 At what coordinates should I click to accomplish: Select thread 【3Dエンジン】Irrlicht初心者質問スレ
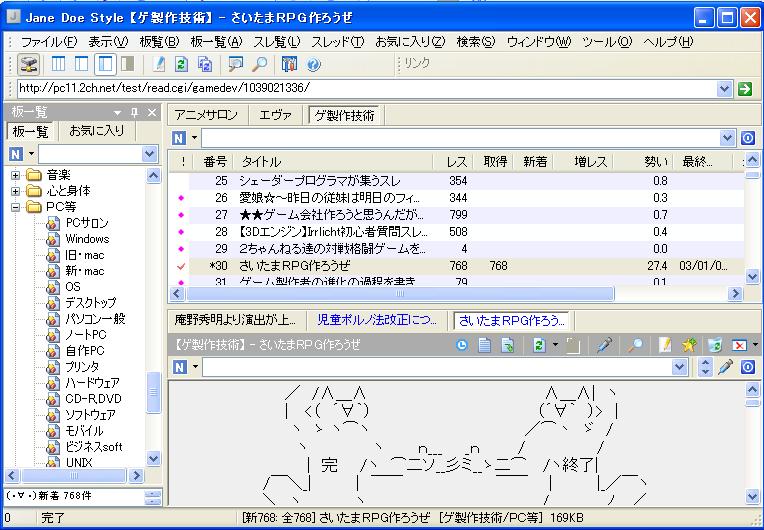tap(333, 232)
